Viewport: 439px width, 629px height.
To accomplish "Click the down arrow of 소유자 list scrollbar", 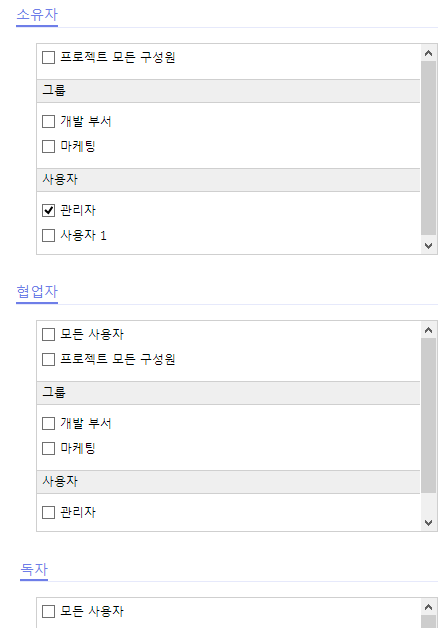I will pyautogui.click(x=429, y=246).
